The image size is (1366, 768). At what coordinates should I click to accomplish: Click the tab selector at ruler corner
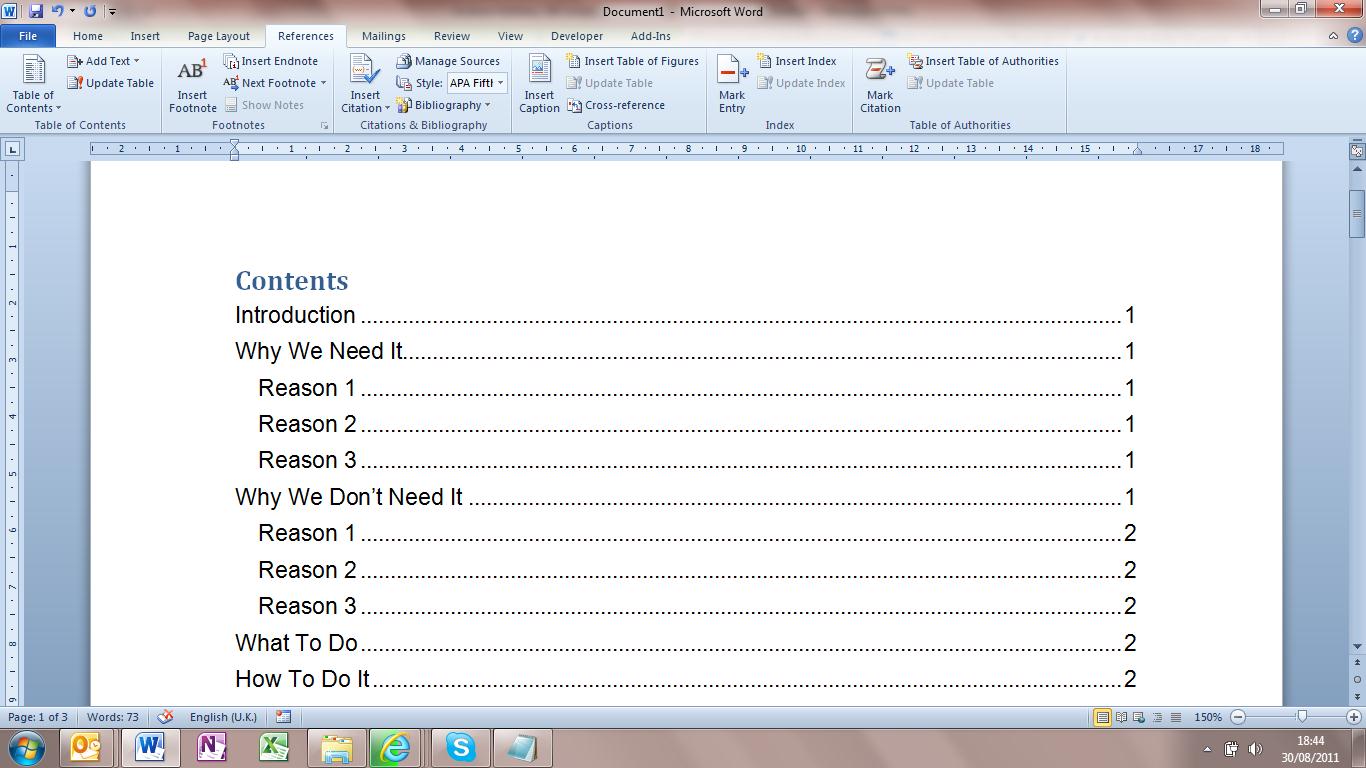tap(12, 149)
